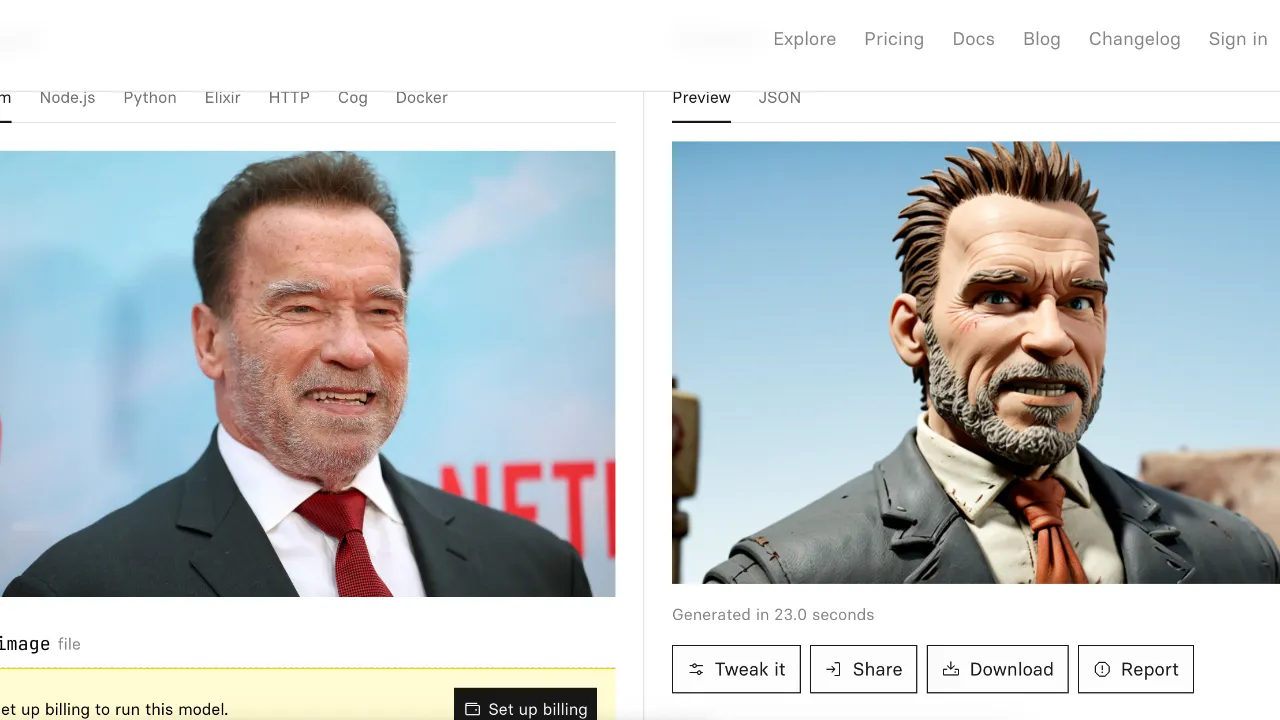This screenshot has height=720, width=1280.
Task: Visit the Blog from the top navigation
Action: pyautogui.click(x=1041, y=39)
